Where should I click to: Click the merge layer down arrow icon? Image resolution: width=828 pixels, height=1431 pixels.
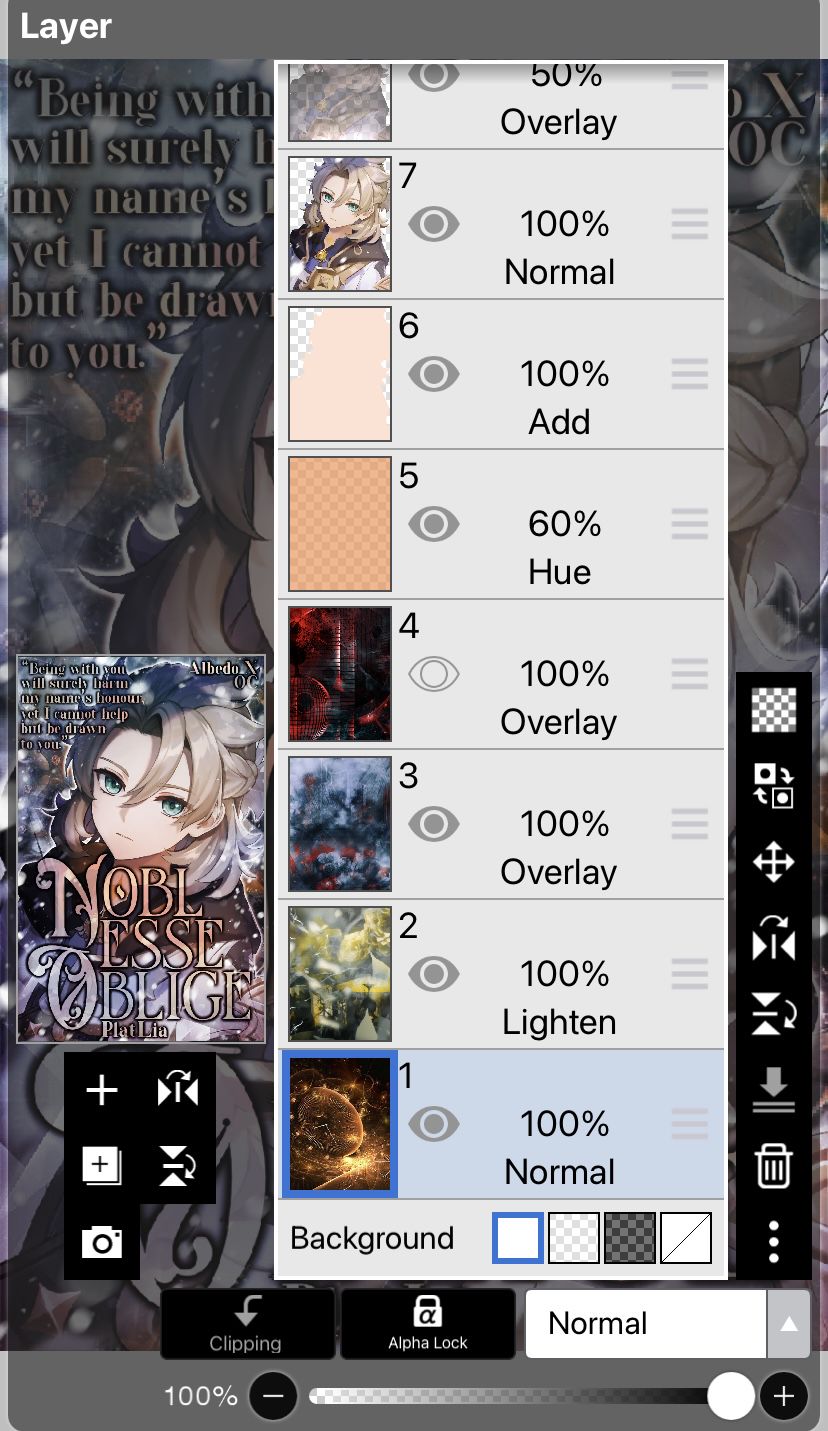(774, 1090)
